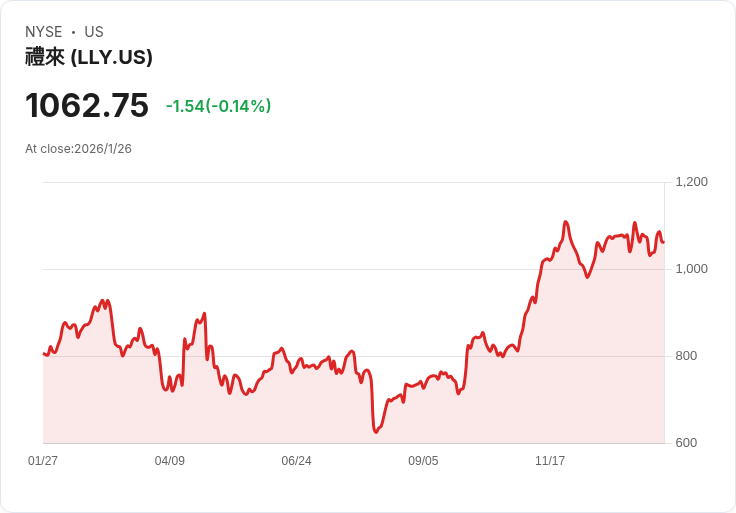
Task: Select the 06/24 date on x-axis
Action: pyautogui.click(x=296, y=461)
